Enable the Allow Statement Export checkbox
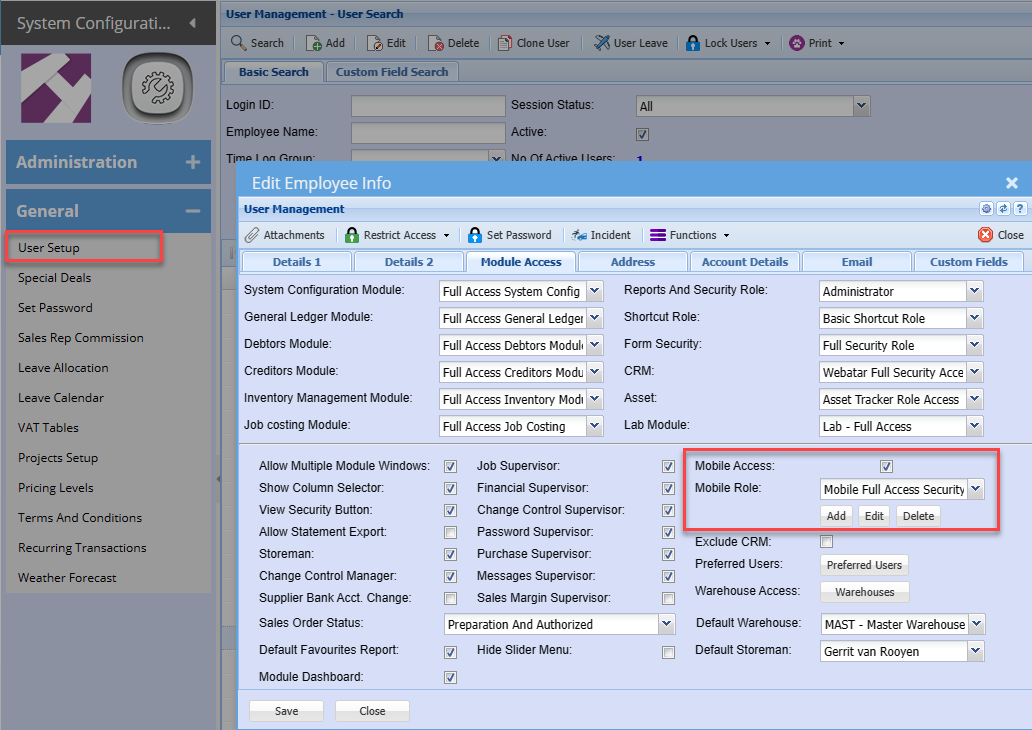 pyautogui.click(x=450, y=532)
